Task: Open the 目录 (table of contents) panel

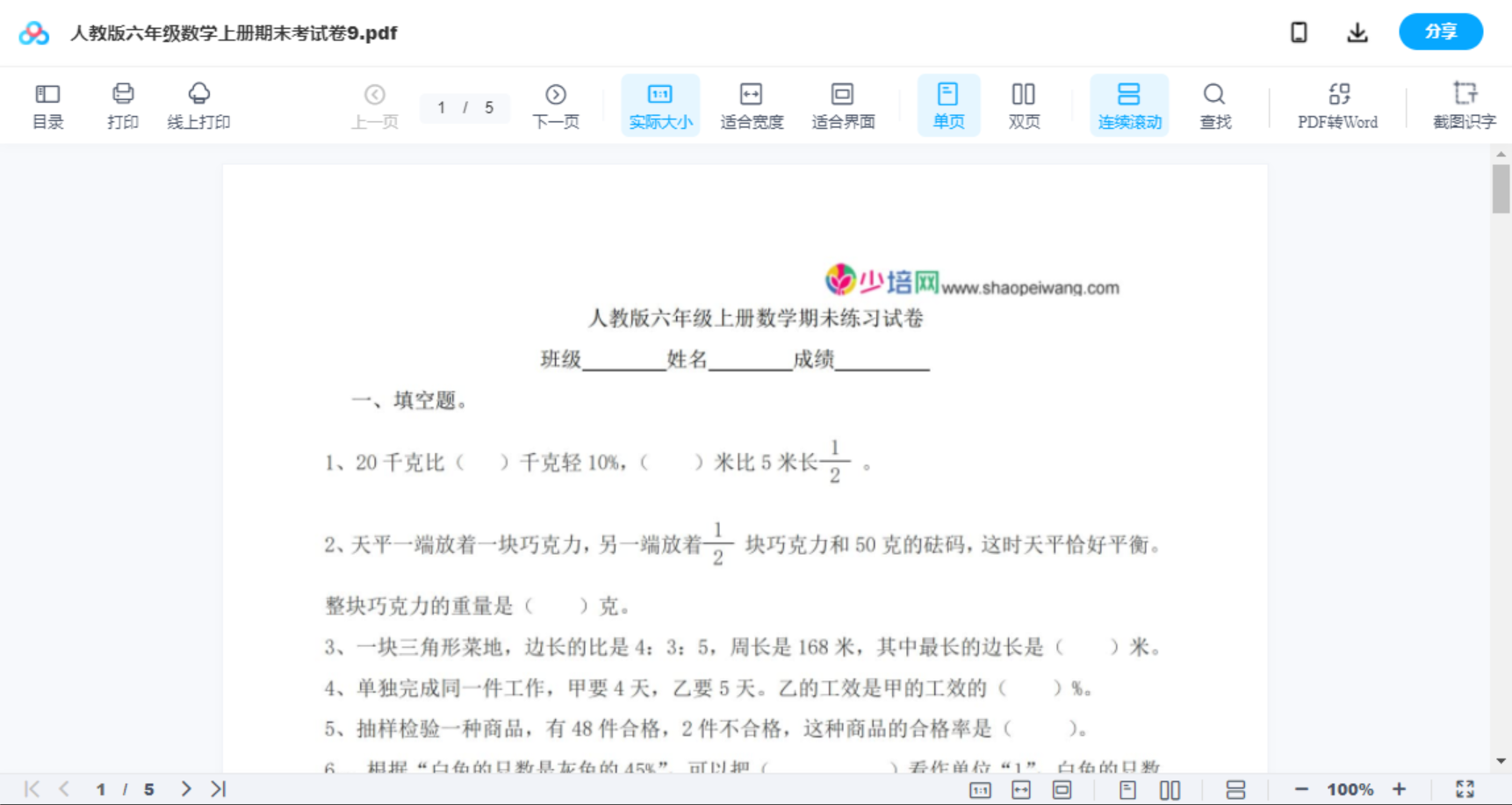Action: pos(47,104)
